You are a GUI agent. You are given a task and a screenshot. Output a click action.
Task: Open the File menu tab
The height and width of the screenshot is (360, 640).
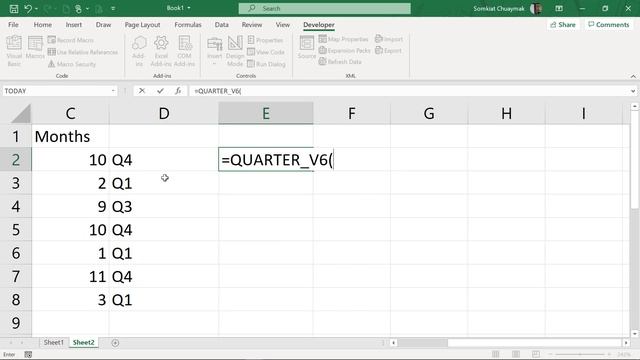[x=13, y=25]
